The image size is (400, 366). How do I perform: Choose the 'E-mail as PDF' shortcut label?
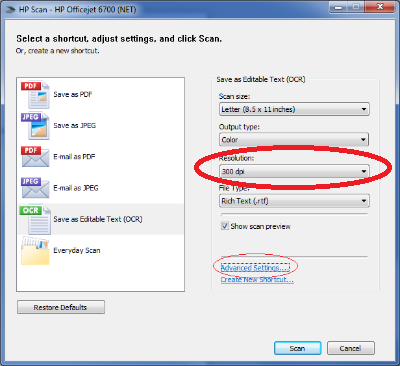pyautogui.click(x=74, y=157)
